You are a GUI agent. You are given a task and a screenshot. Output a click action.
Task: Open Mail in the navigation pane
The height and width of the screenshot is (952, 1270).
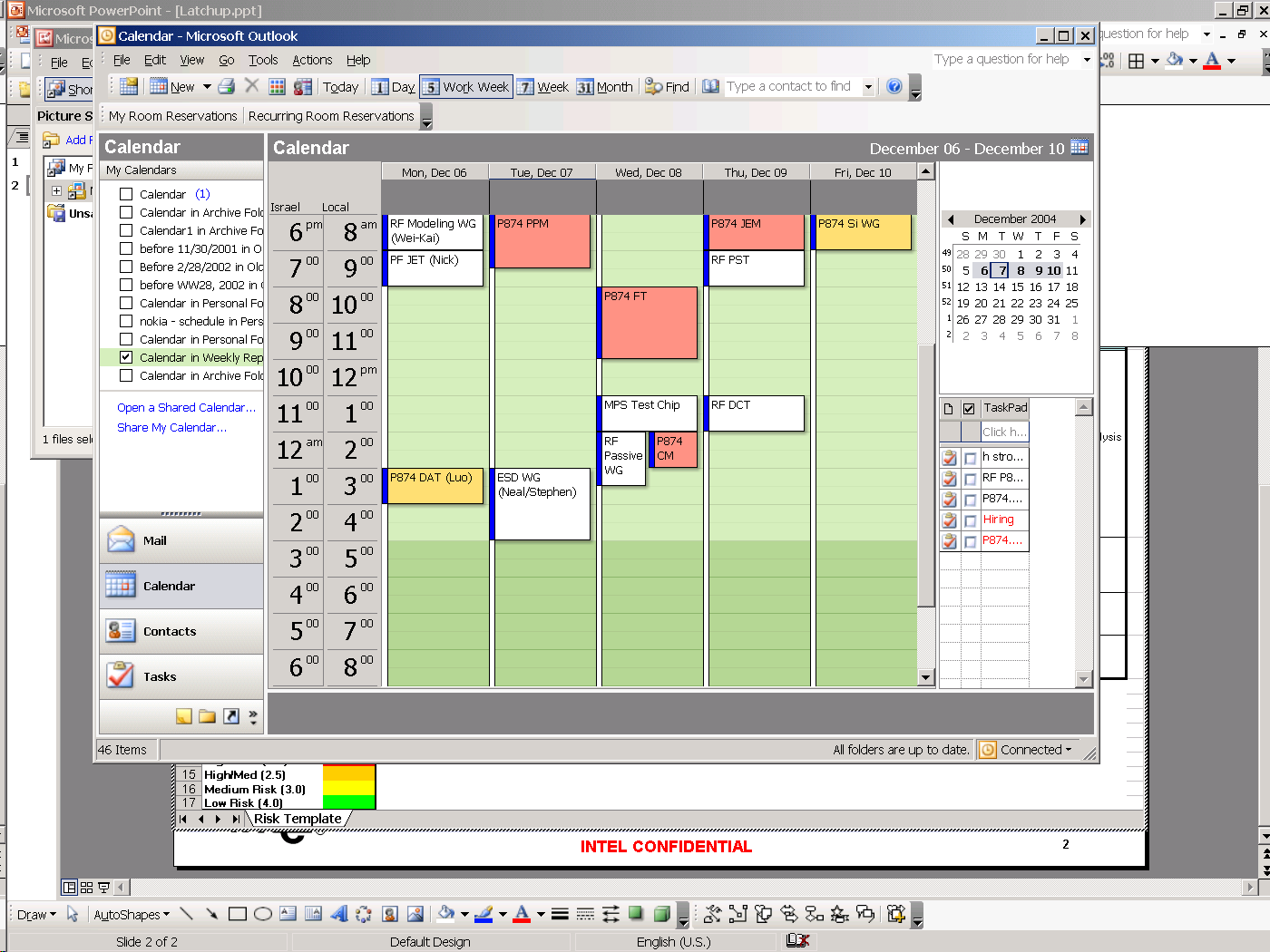coord(154,540)
